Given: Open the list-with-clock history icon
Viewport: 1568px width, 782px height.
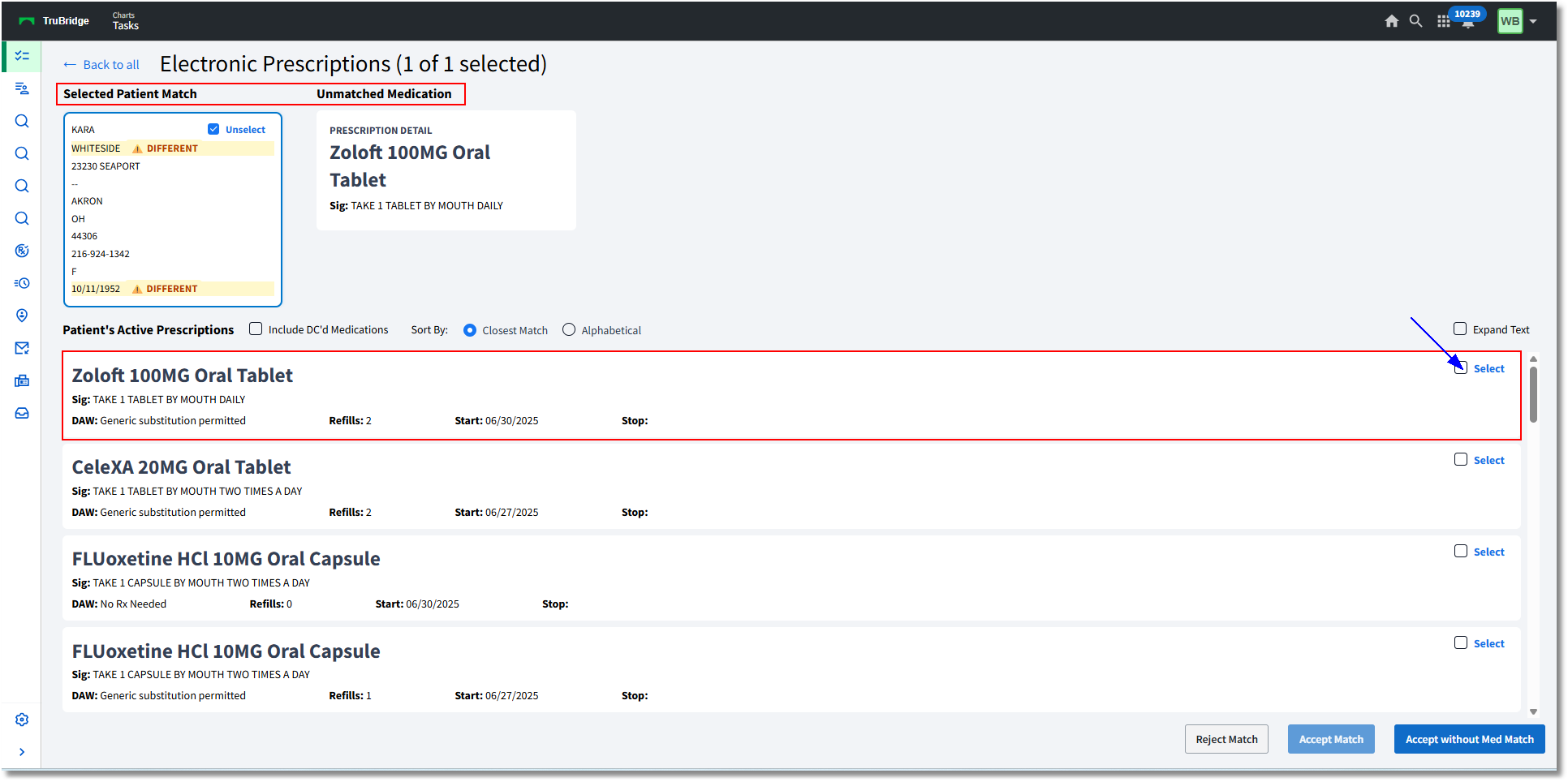Looking at the screenshot, I should coord(22,283).
